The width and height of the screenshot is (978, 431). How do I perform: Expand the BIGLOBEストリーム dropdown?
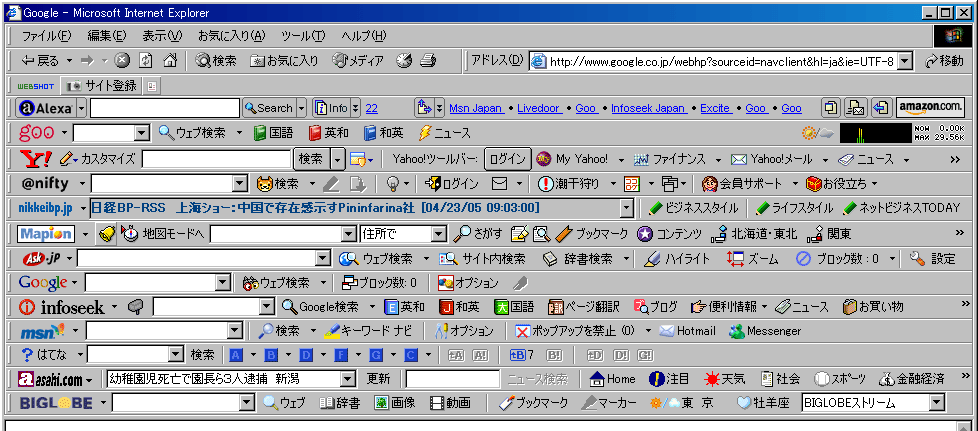pyautogui.click(x=936, y=403)
